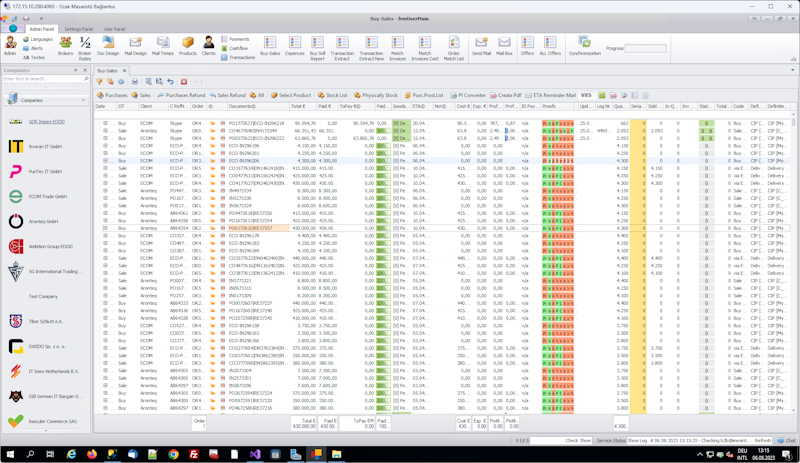Open Brokers from the ribbon
The image size is (800, 463).
[x=65, y=46]
